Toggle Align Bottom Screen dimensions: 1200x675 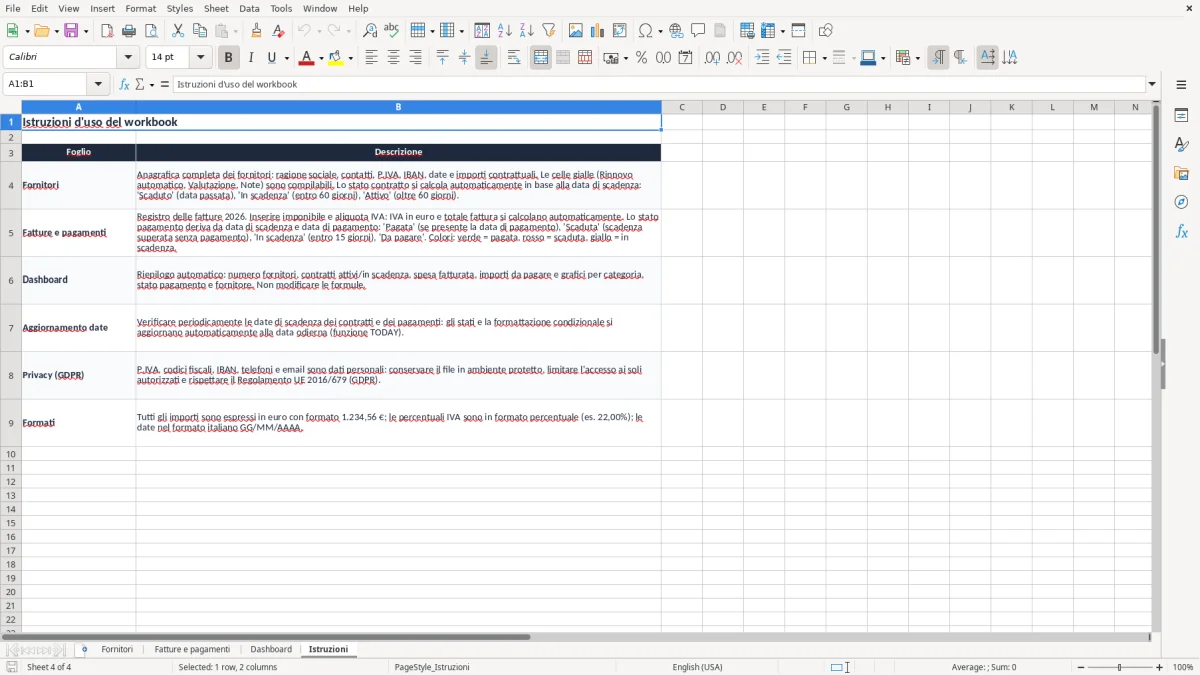point(486,58)
